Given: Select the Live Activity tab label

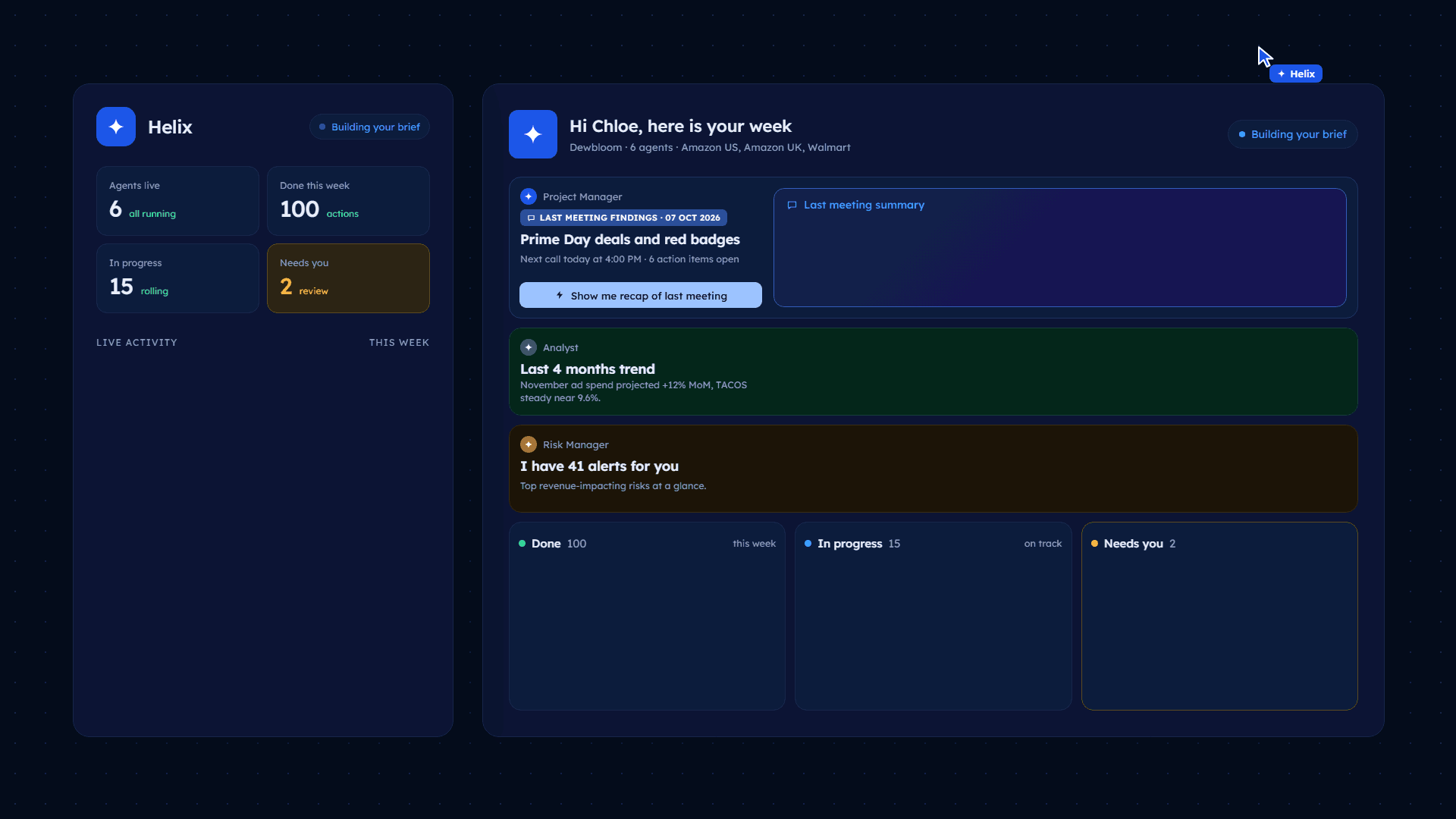Looking at the screenshot, I should [x=136, y=343].
